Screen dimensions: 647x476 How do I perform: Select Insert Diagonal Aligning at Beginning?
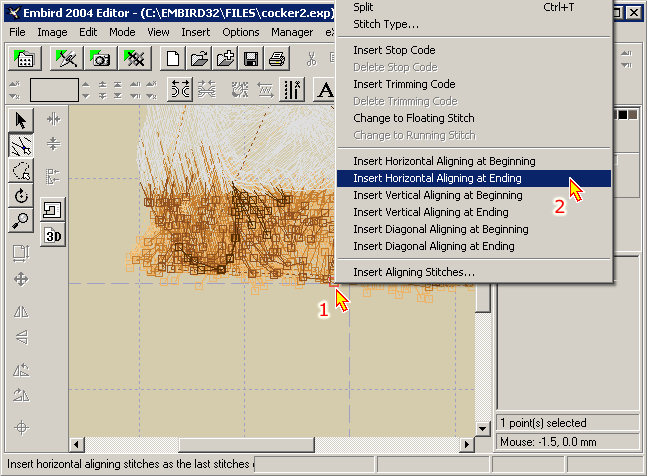coord(474,229)
